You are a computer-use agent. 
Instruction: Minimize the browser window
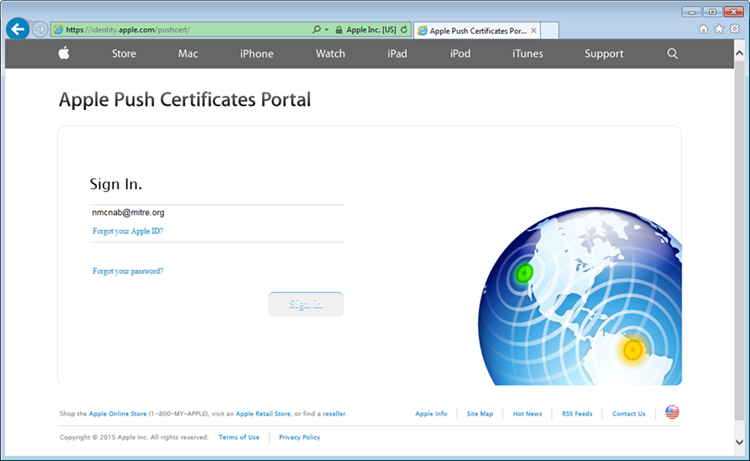692,12
